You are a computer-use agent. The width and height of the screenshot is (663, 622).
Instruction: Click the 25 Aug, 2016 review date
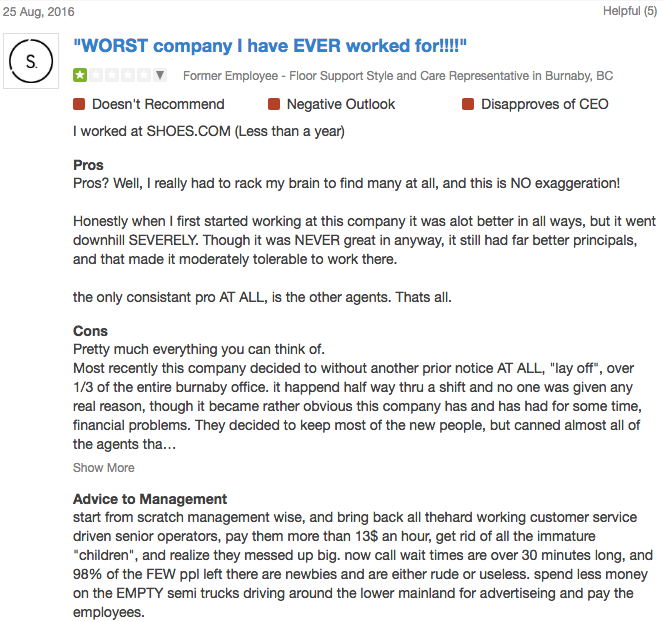pos(40,11)
